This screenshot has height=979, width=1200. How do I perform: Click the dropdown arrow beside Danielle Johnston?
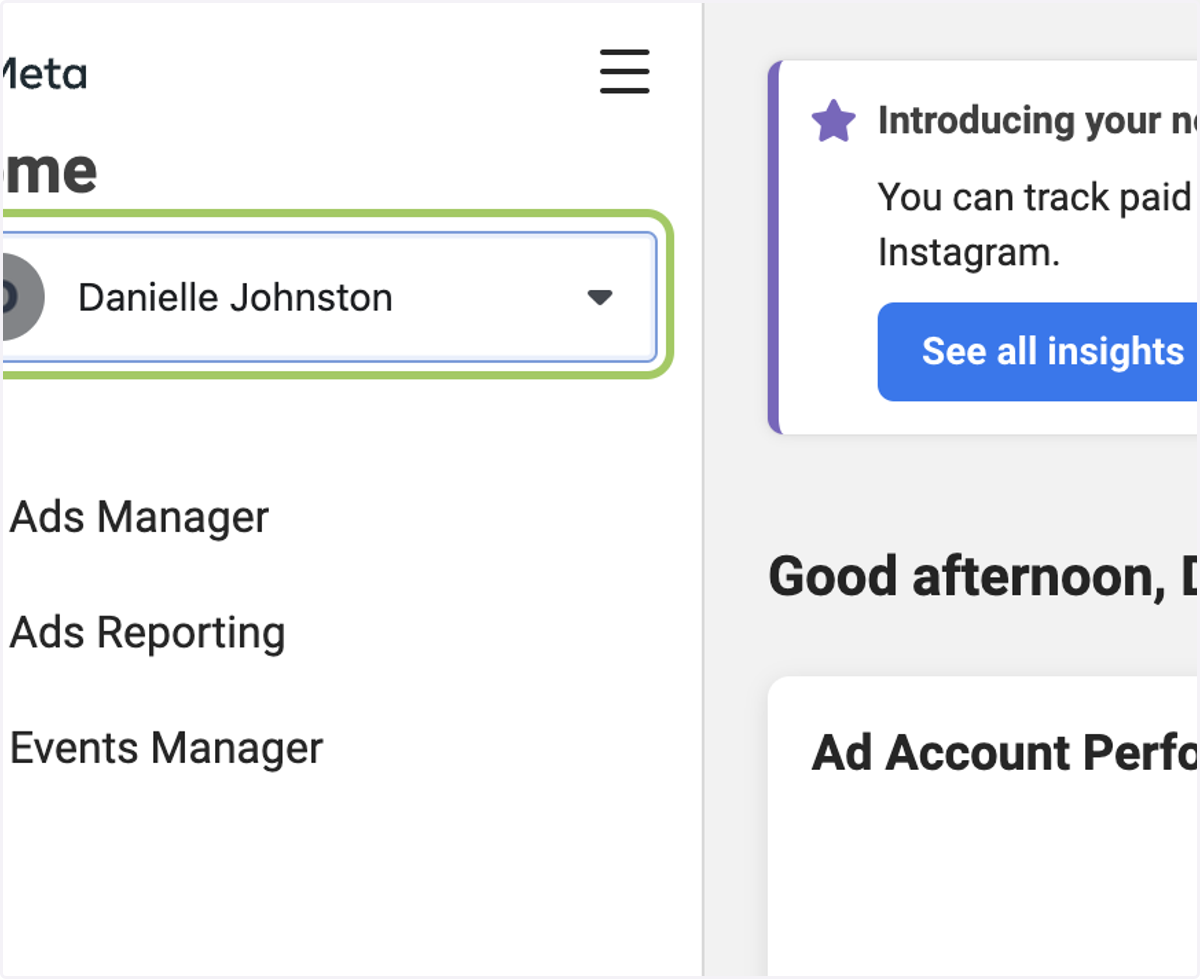(x=600, y=297)
